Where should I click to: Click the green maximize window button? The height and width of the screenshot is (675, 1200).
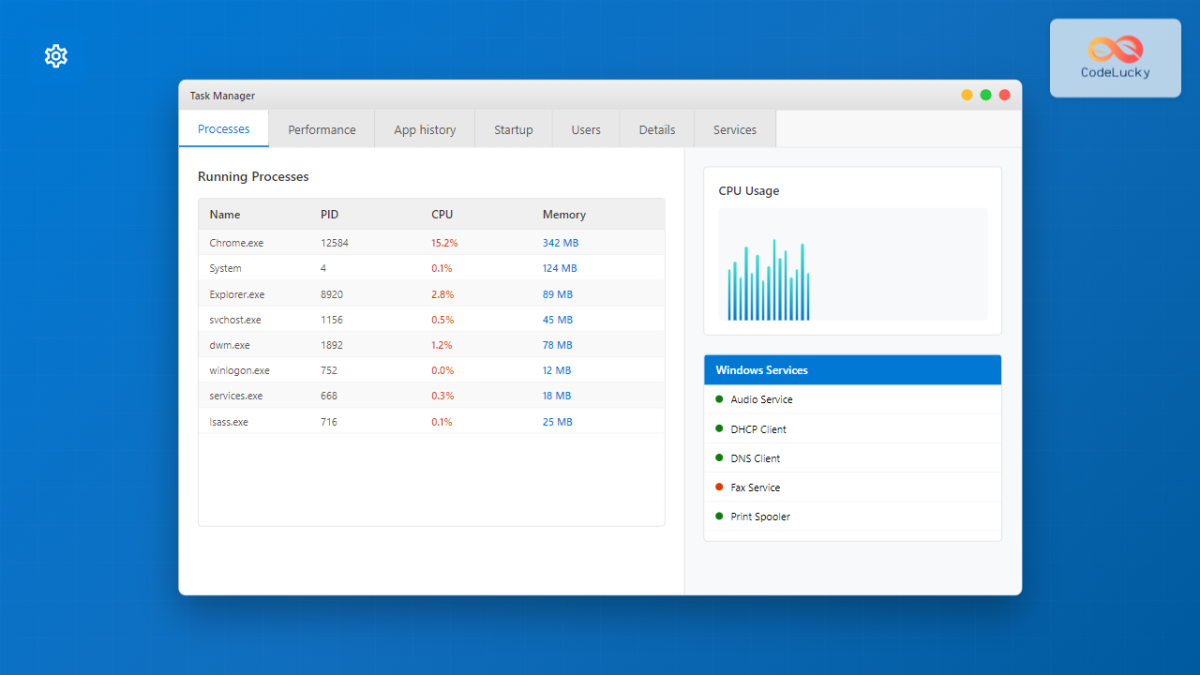coord(986,95)
